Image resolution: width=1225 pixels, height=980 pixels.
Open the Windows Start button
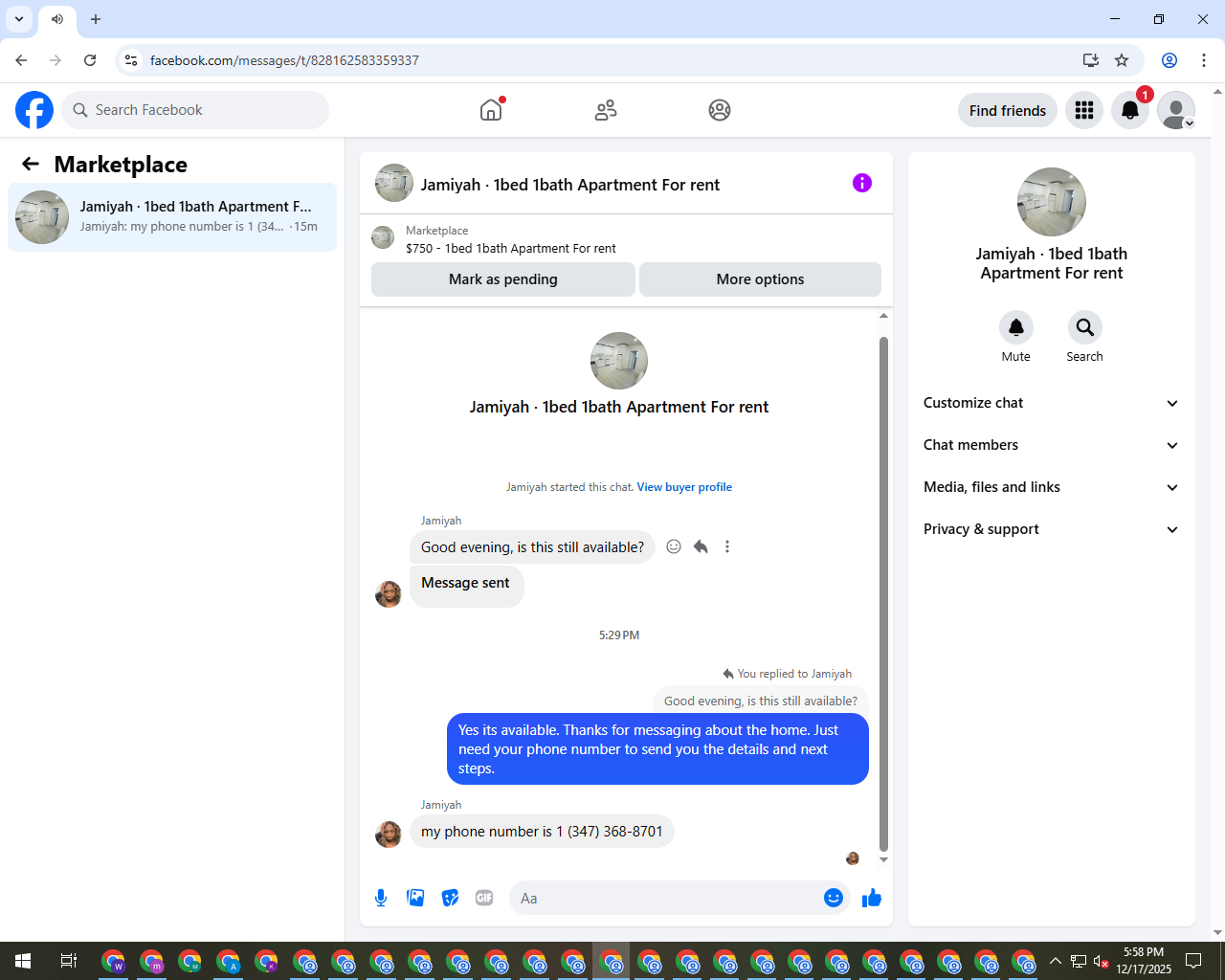23,961
